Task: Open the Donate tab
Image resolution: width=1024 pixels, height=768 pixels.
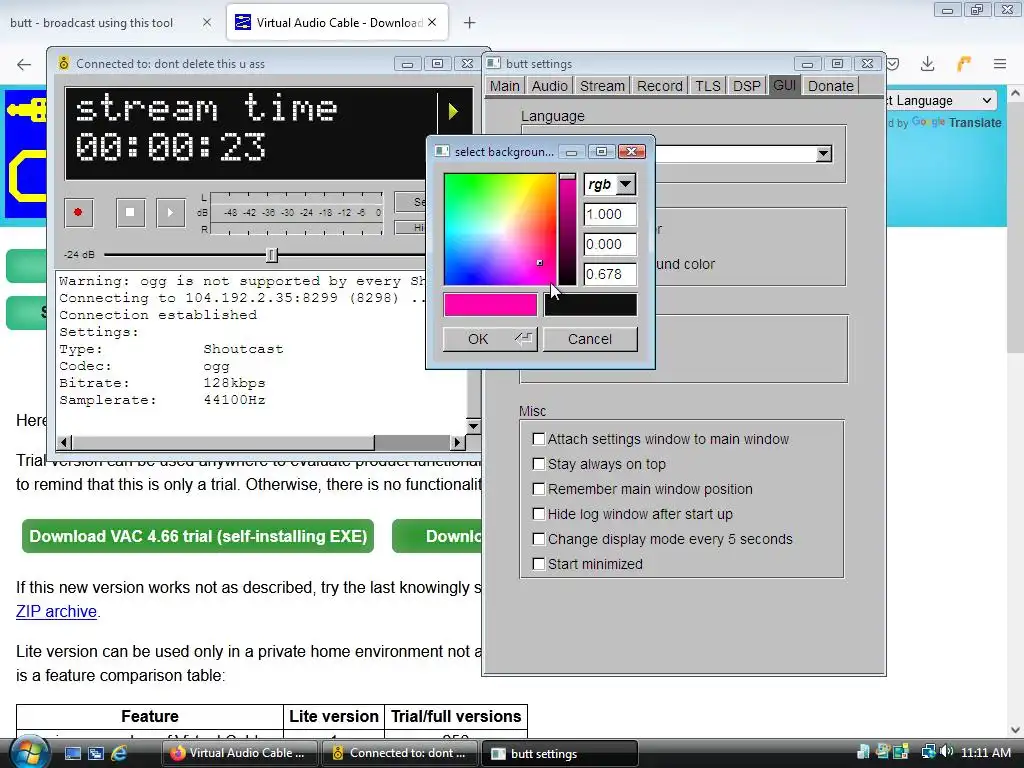Action: point(831,86)
